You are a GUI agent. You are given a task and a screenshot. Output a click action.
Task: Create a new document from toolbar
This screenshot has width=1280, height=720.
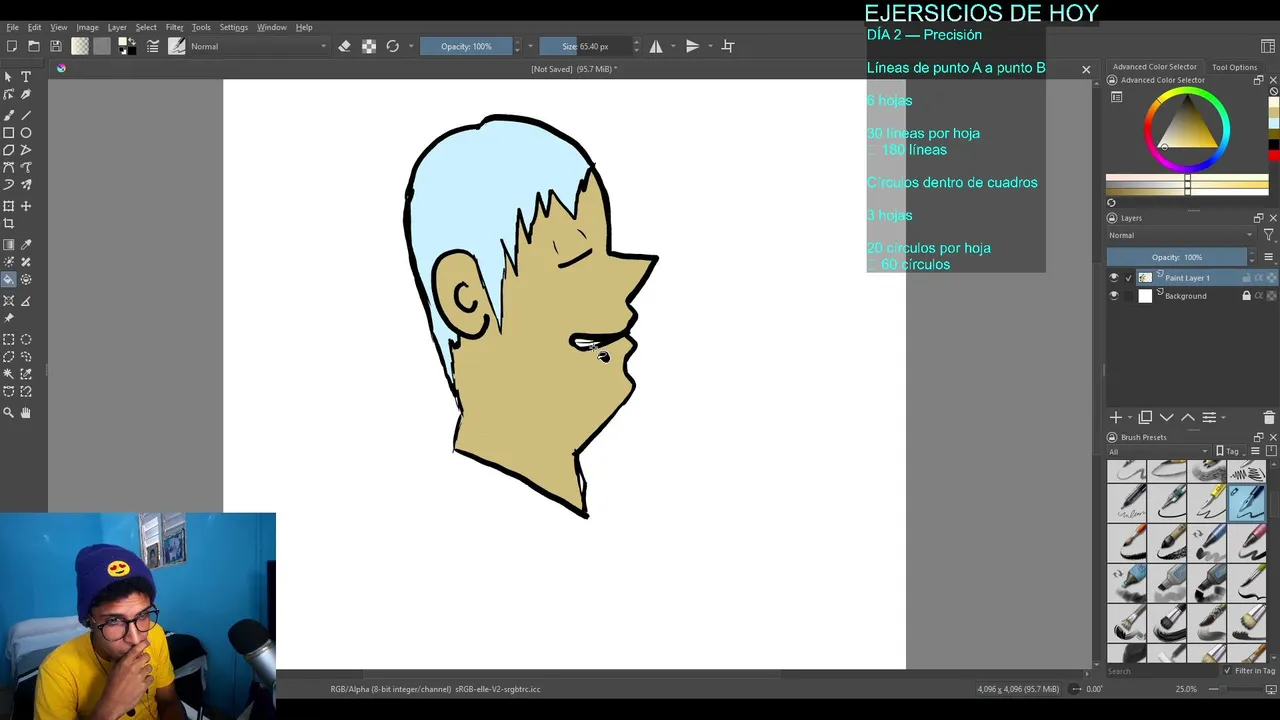click(12, 46)
